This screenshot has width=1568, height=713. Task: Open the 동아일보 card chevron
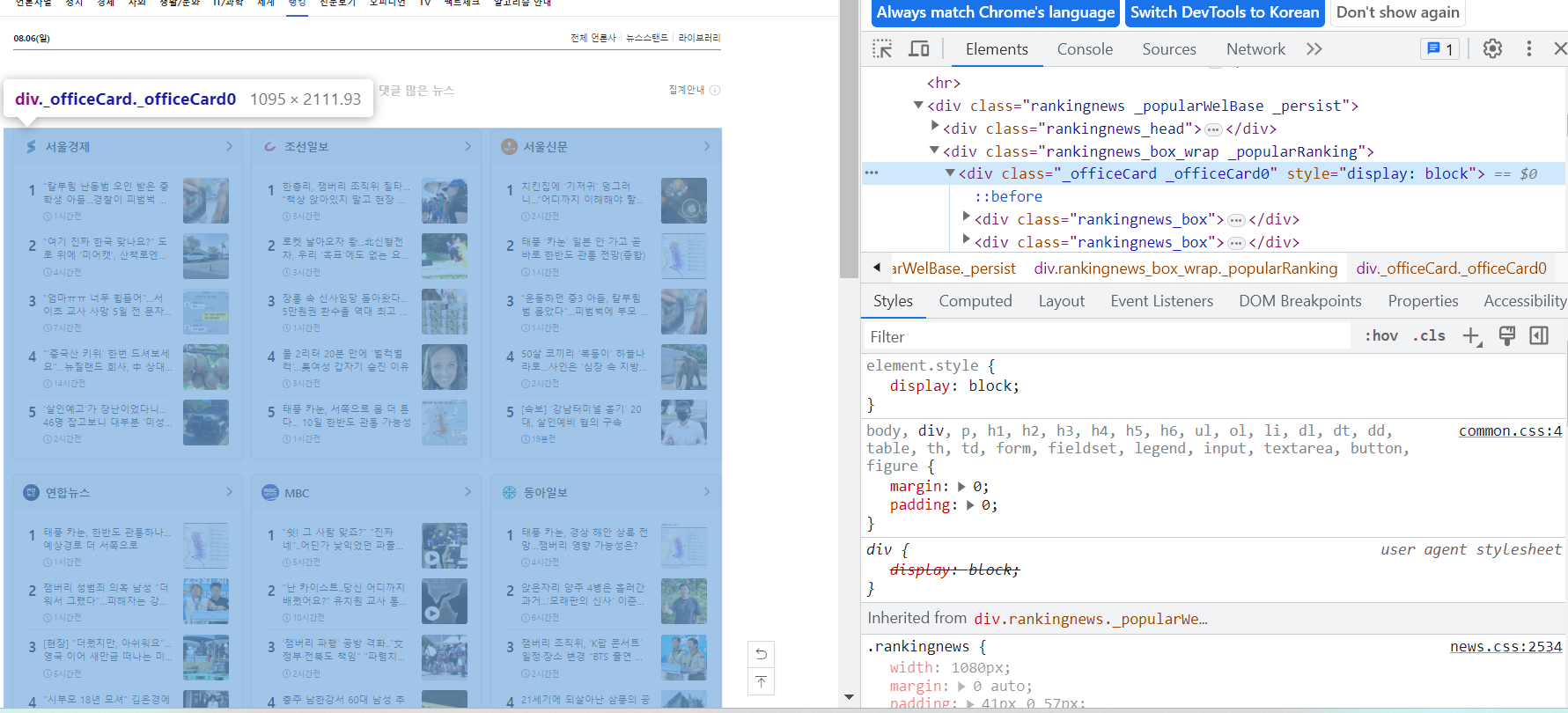click(706, 492)
